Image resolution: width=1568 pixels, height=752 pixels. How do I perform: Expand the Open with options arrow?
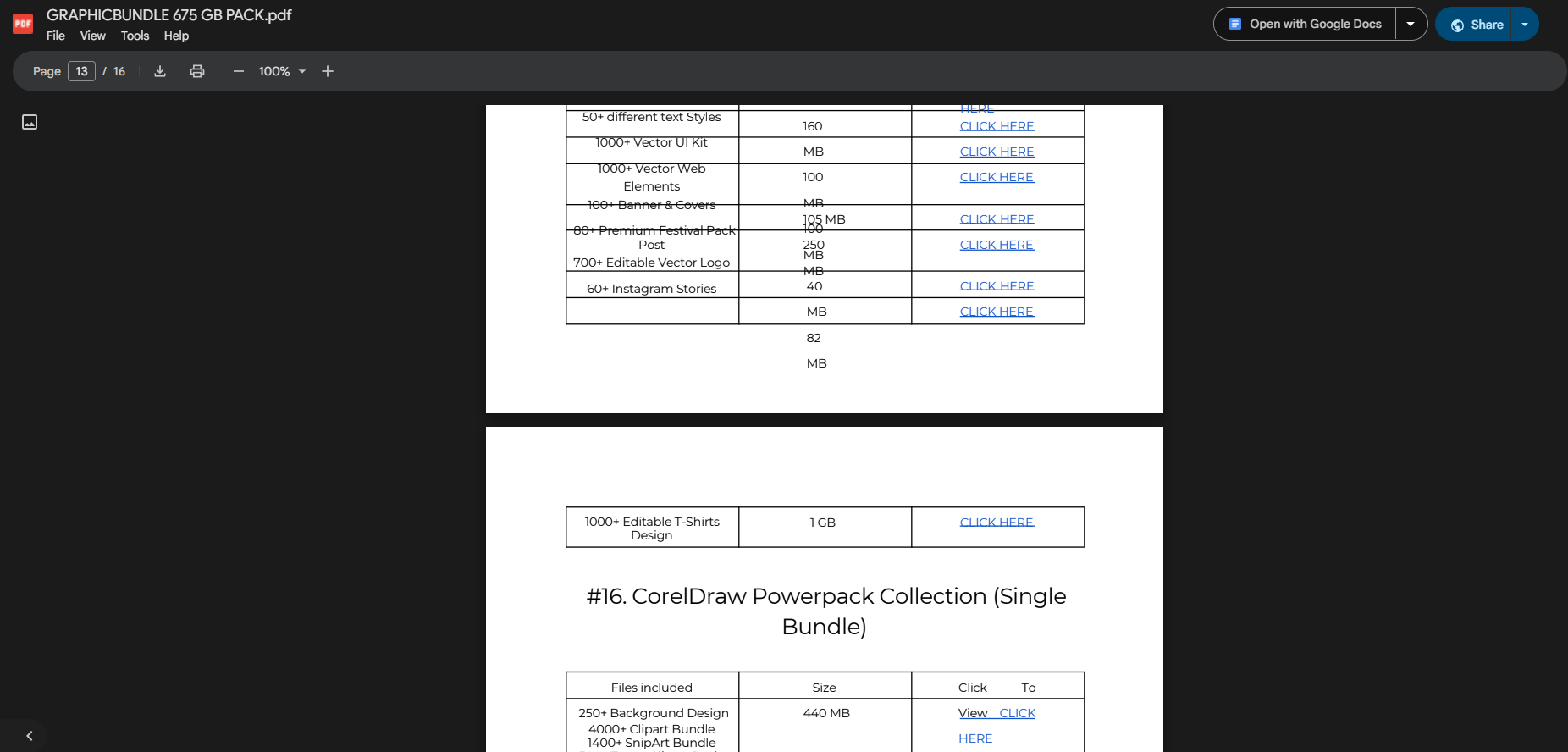1411,24
